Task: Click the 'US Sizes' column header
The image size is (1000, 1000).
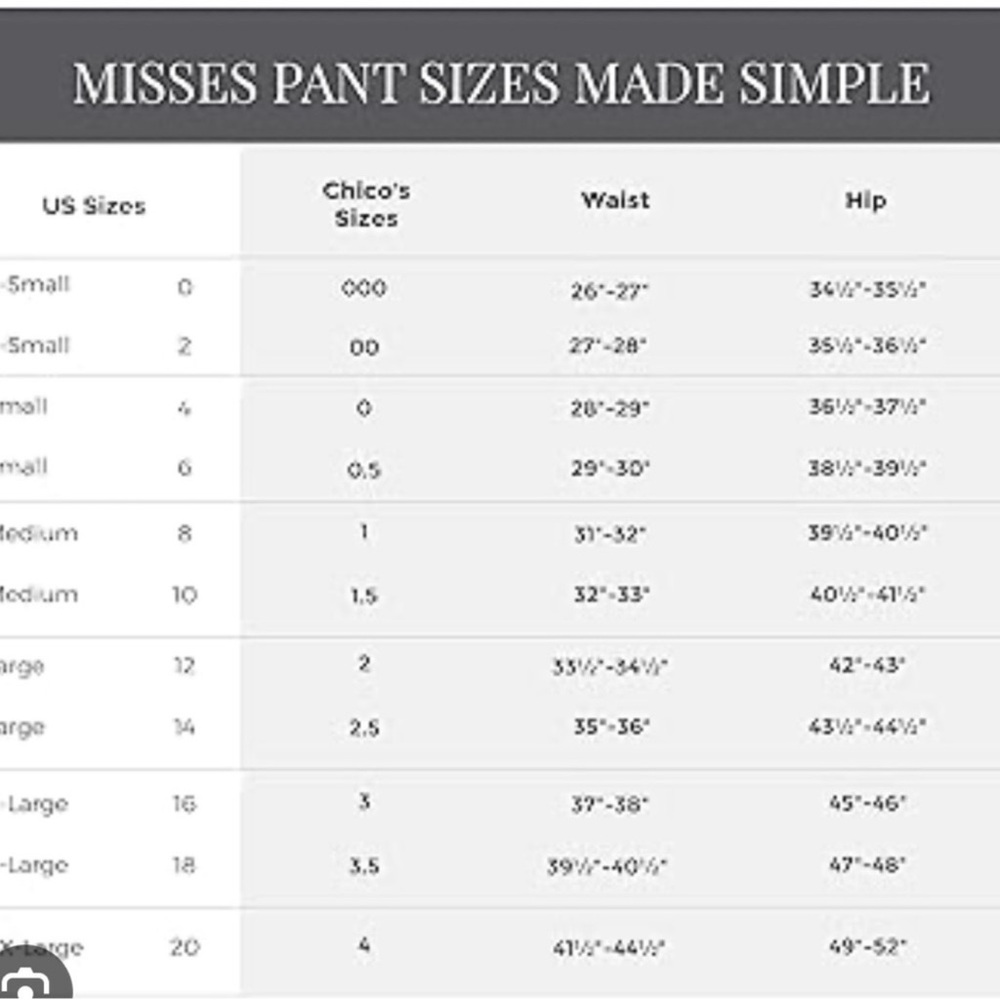Action: tap(94, 206)
